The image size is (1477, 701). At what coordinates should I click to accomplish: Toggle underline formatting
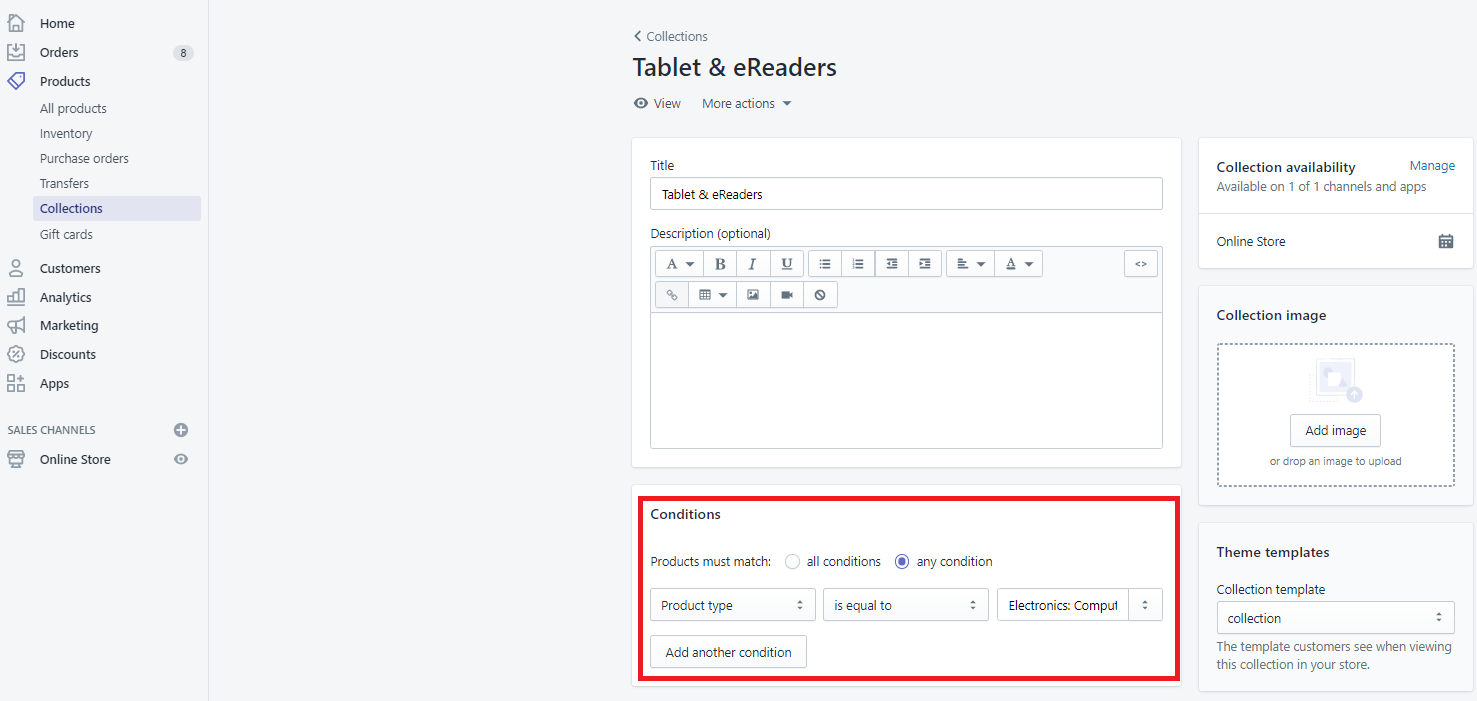[787, 264]
